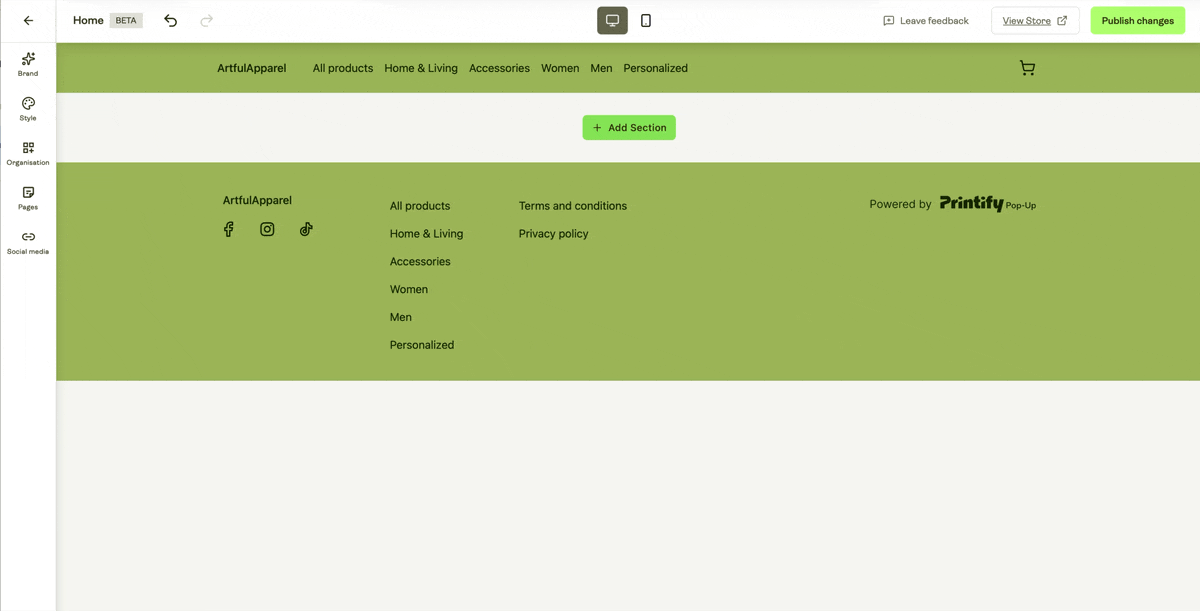
Task: Open View Store link
Action: tap(1035, 20)
